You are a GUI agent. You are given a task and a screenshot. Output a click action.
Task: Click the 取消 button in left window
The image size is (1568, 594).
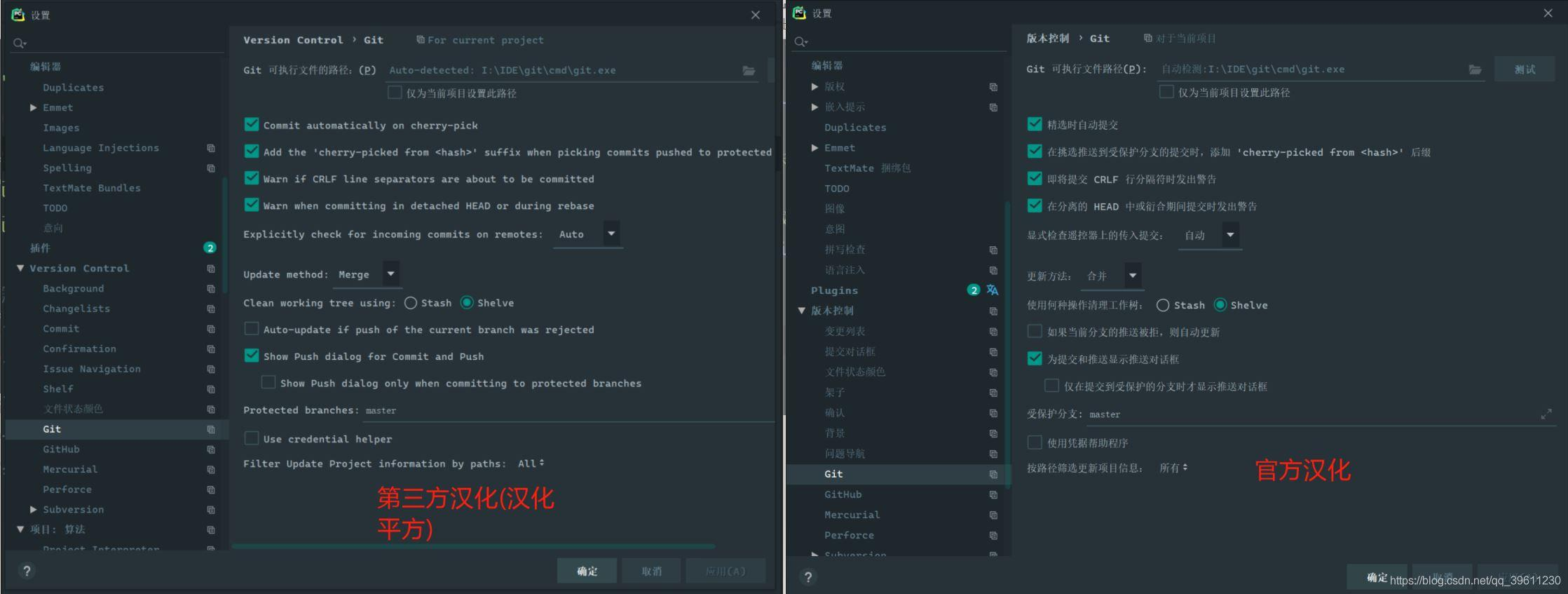pyautogui.click(x=651, y=571)
